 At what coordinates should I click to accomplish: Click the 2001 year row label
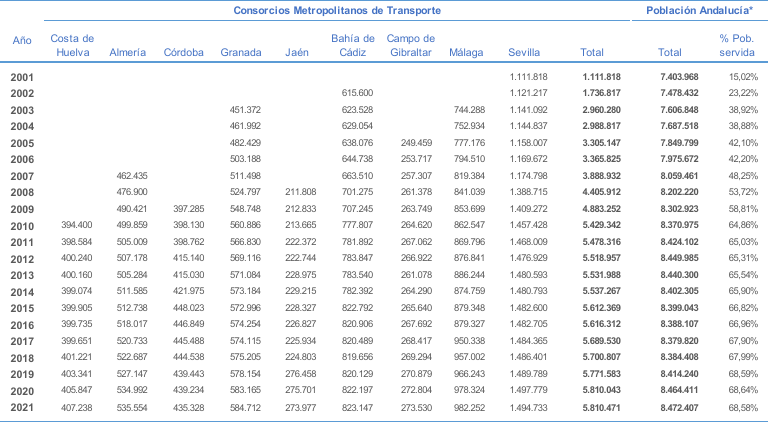coord(22,77)
